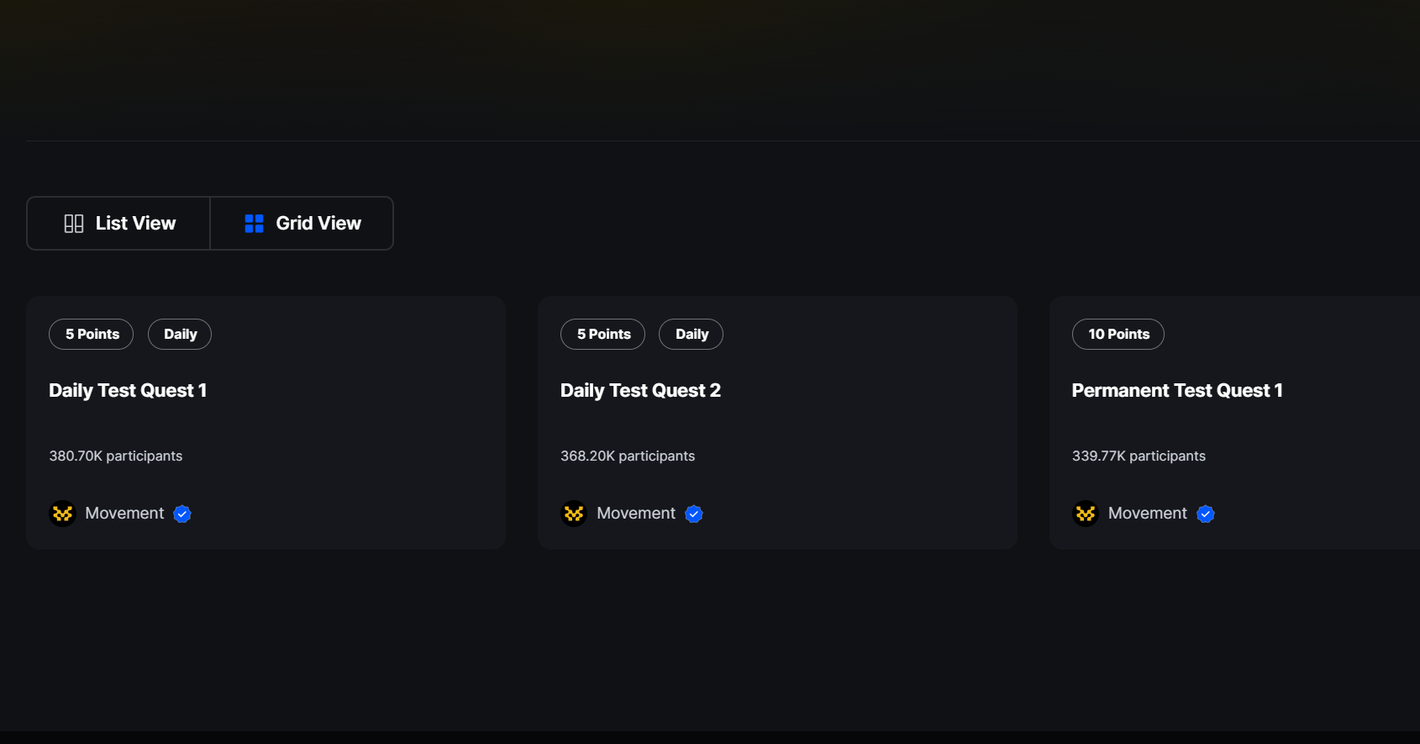Open Daily Test Quest 1 title

pyautogui.click(x=128, y=390)
